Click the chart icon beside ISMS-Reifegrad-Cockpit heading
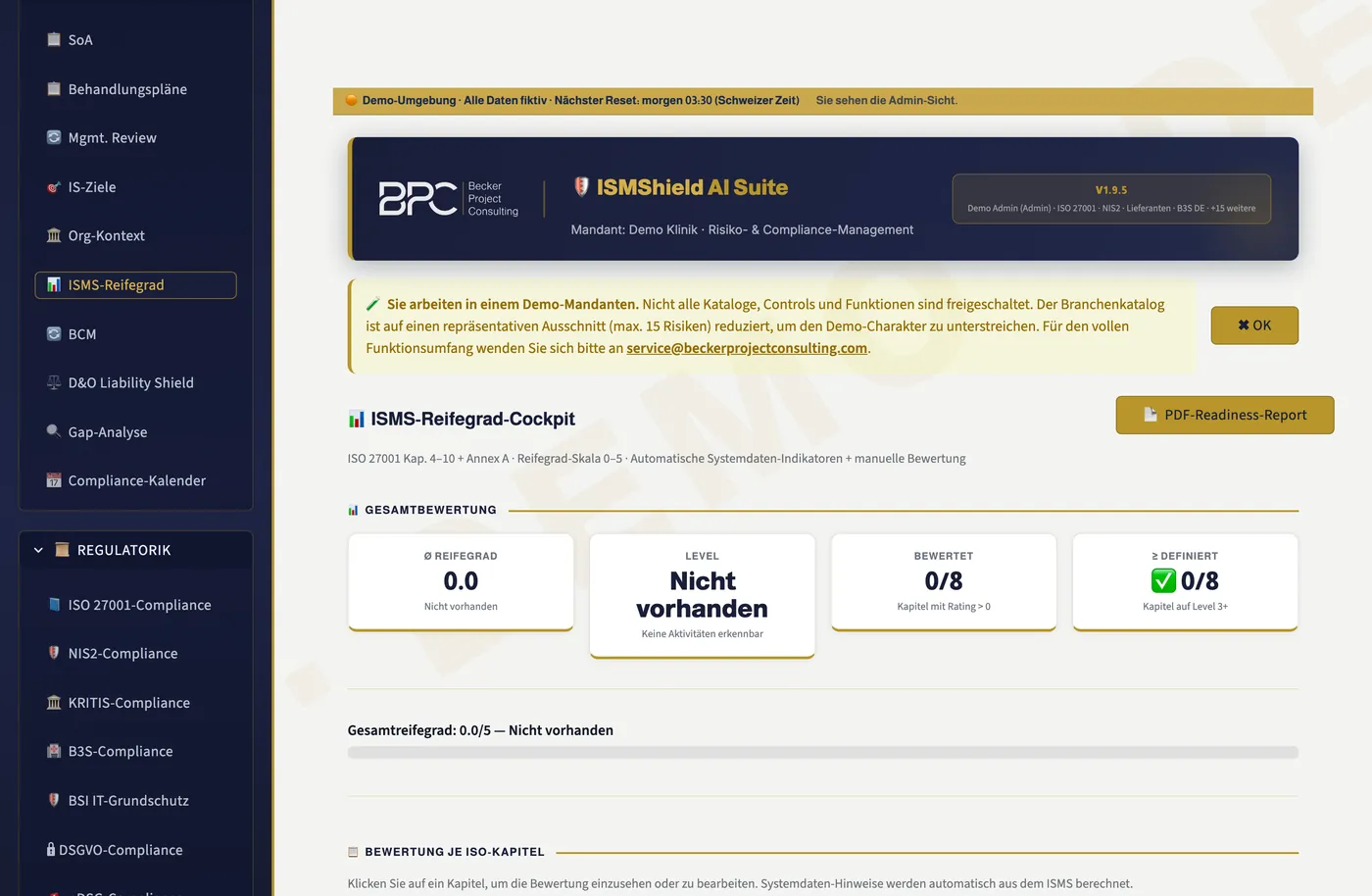The width and height of the screenshot is (1372, 896). pyautogui.click(x=357, y=420)
